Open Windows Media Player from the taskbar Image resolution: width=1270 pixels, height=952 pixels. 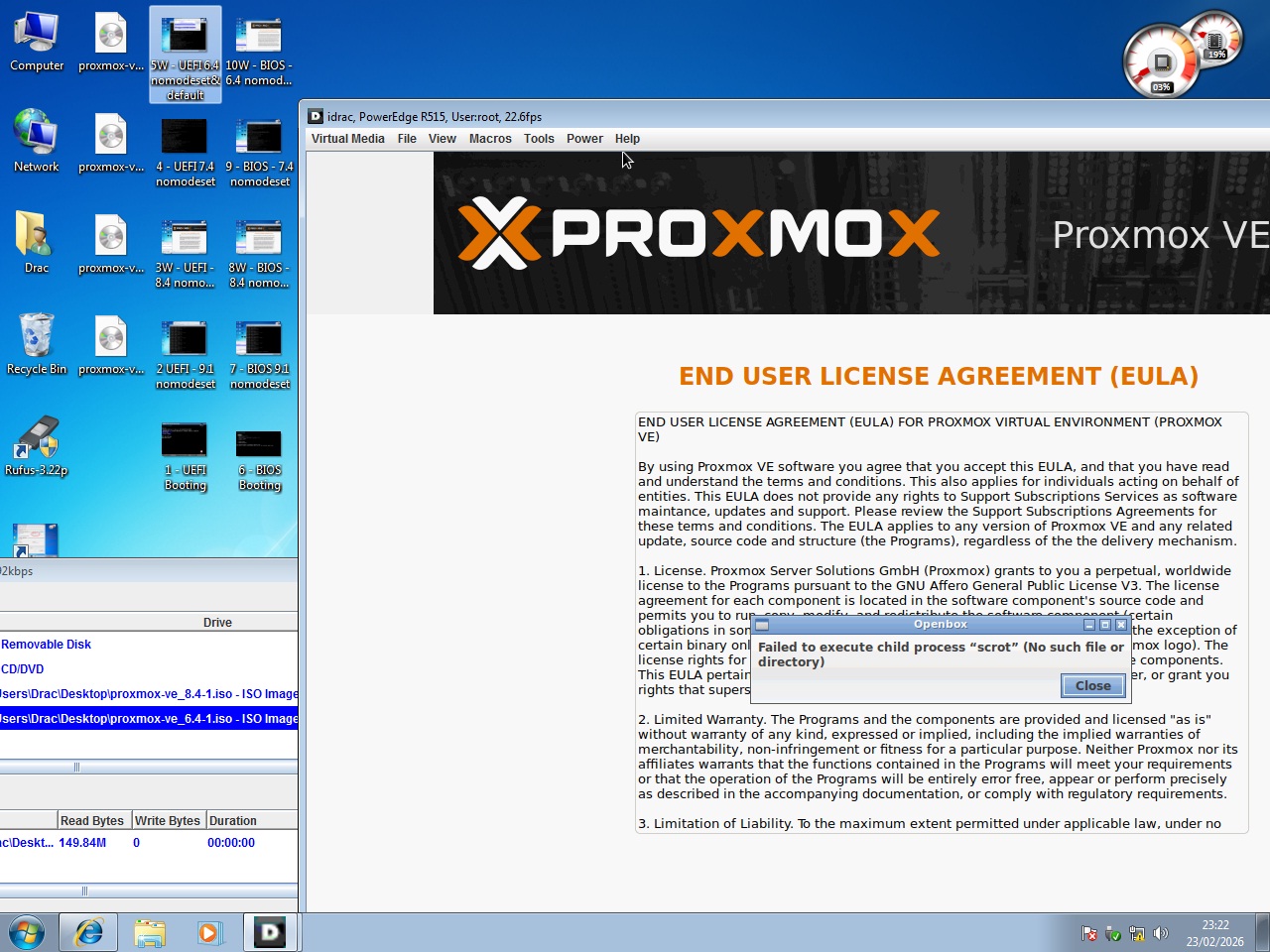209,932
